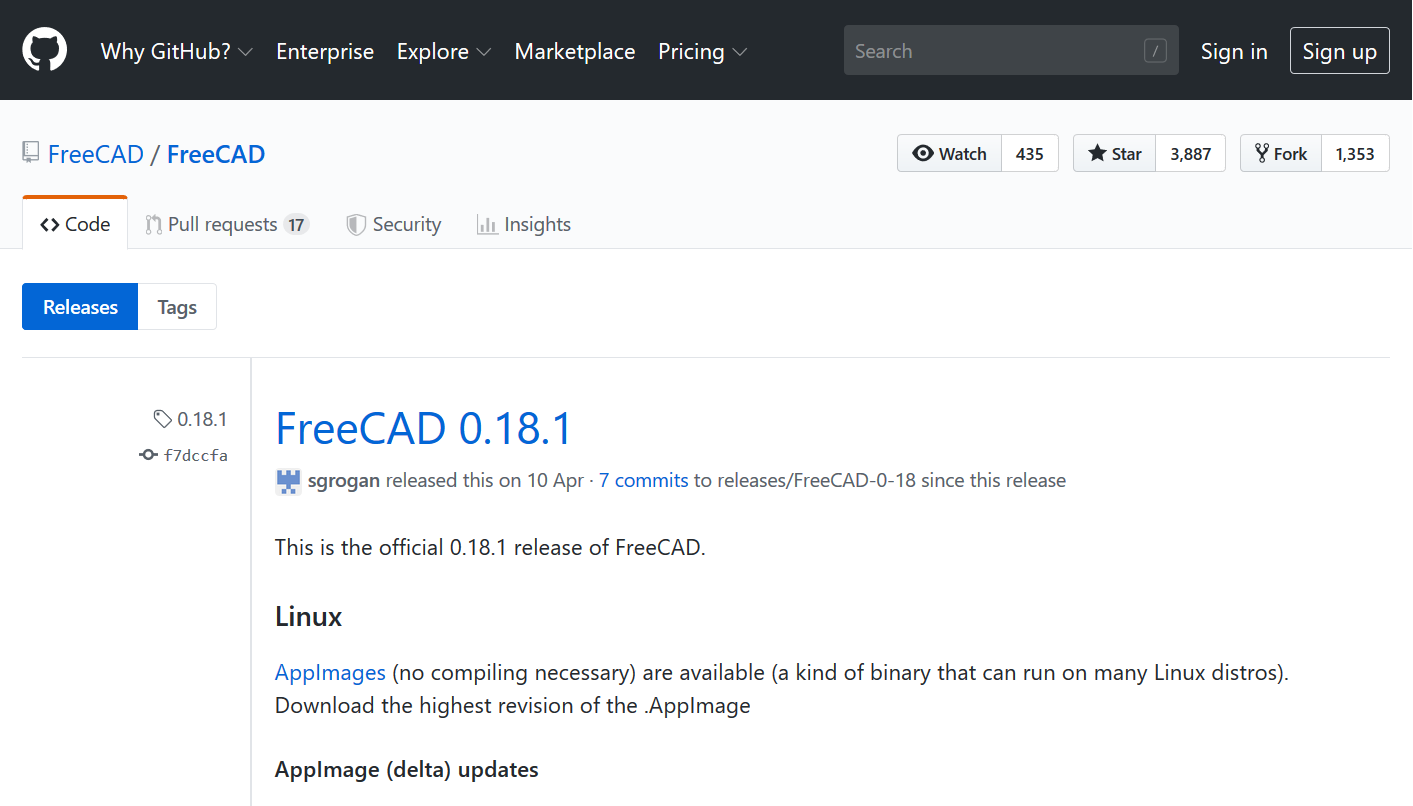Expand the Why GitHub? dropdown menu
The height and width of the screenshot is (806, 1413).
[x=177, y=51]
